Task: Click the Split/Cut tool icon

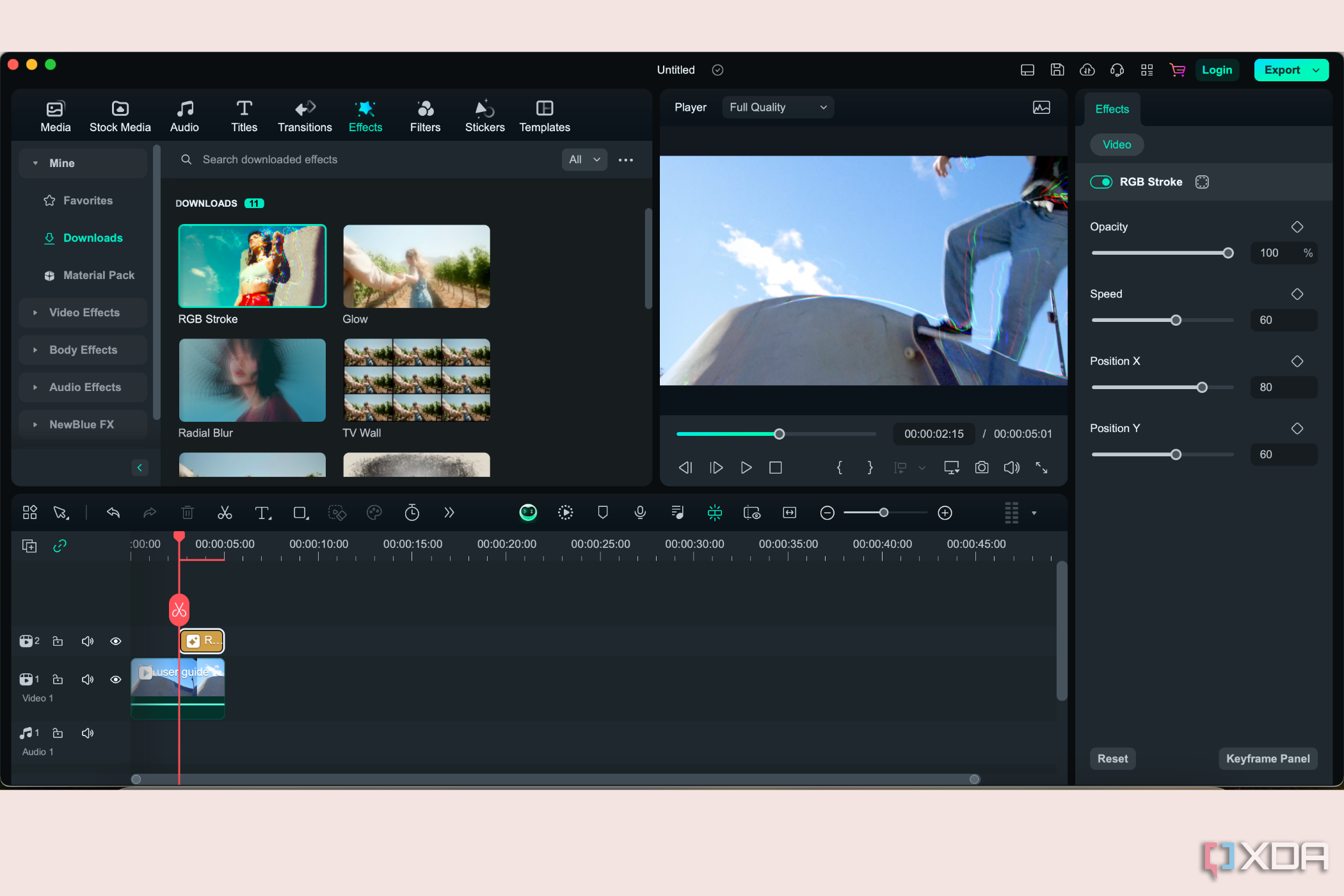Action: click(x=224, y=513)
